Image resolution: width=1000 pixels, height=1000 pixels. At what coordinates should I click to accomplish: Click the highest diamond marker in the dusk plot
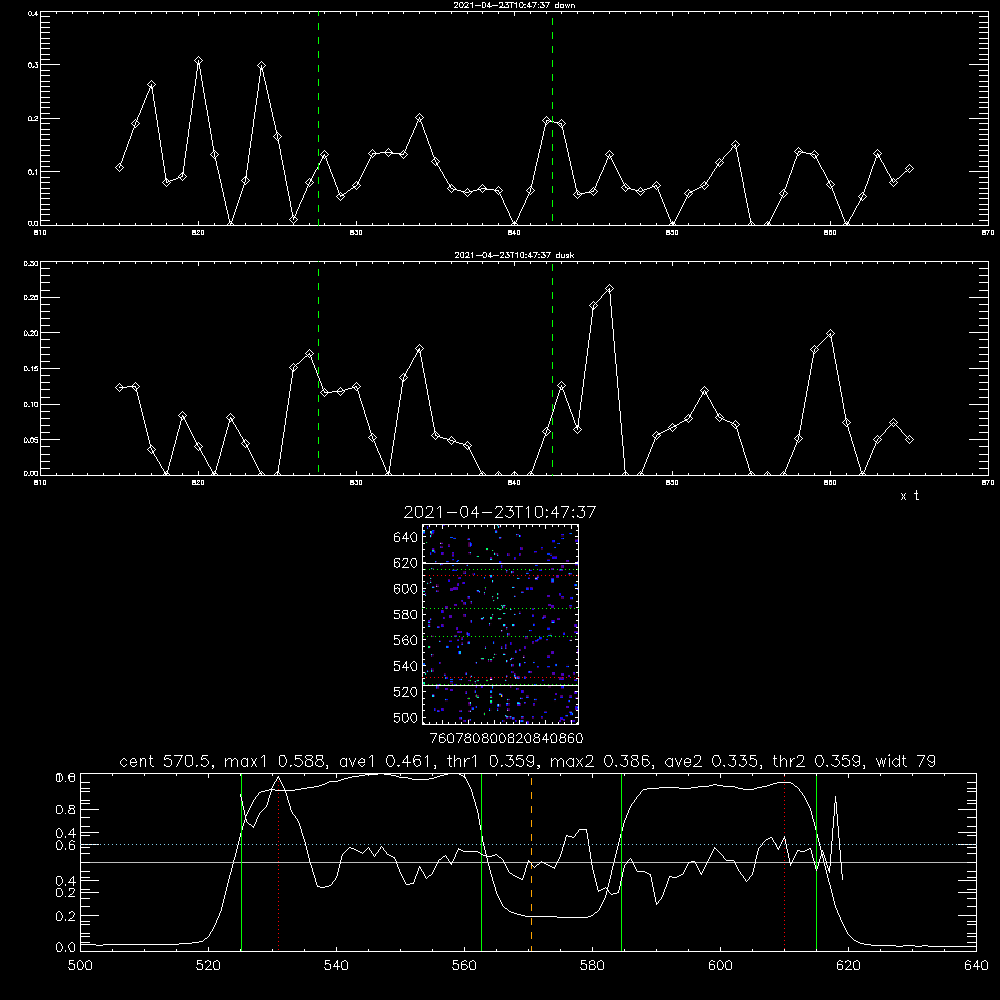[x=609, y=289]
